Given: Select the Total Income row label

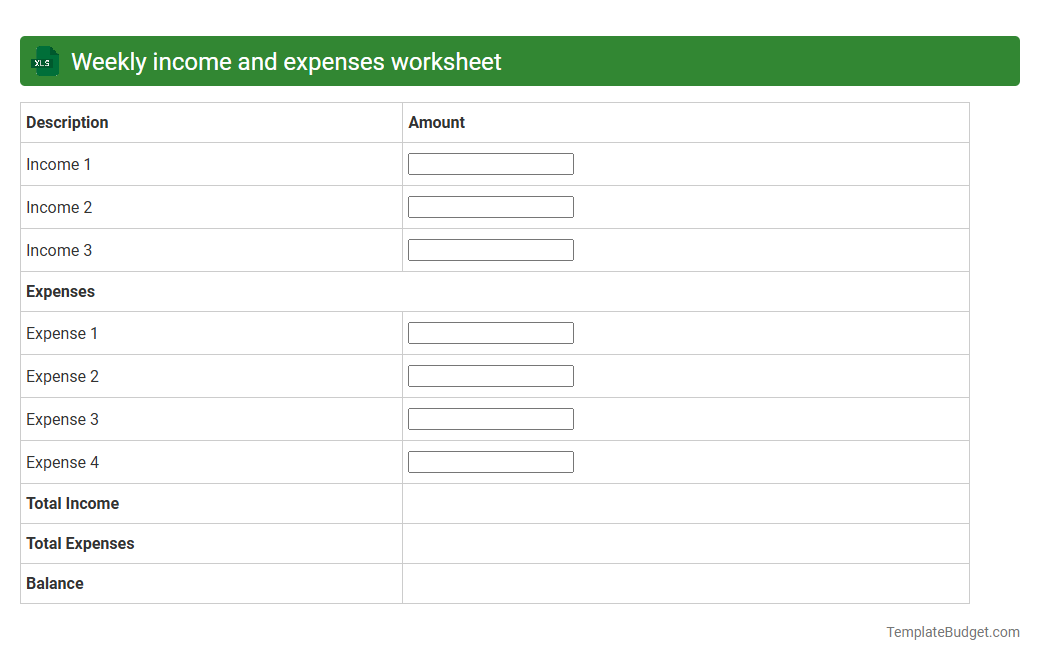Looking at the screenshot, I should [x=72, y=503].
